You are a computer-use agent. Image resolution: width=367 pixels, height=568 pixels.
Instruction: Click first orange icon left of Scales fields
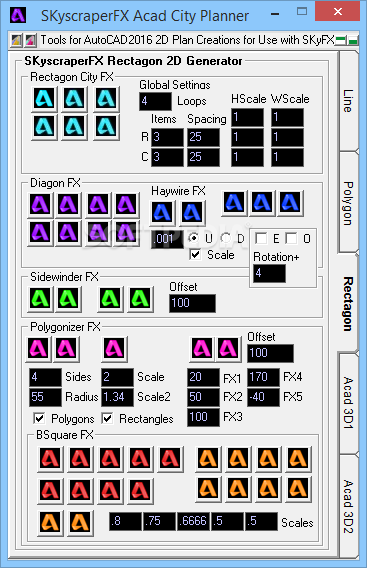[x=50, y=523]
